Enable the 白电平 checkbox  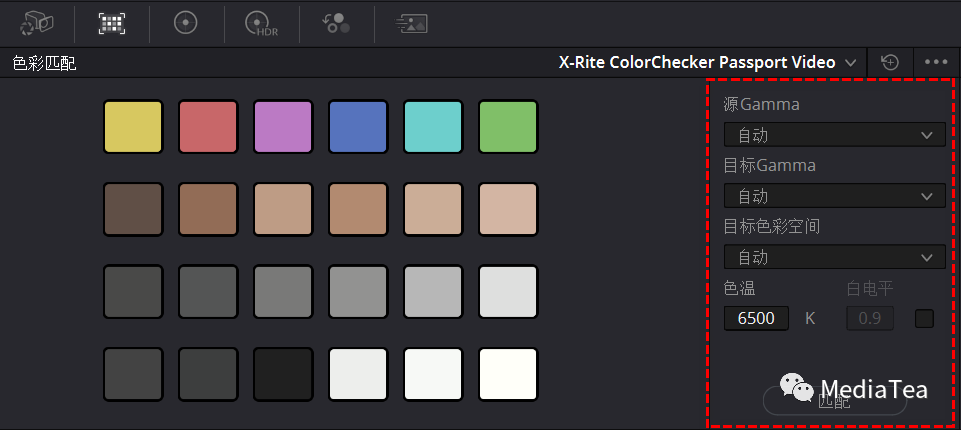(924, 319)
